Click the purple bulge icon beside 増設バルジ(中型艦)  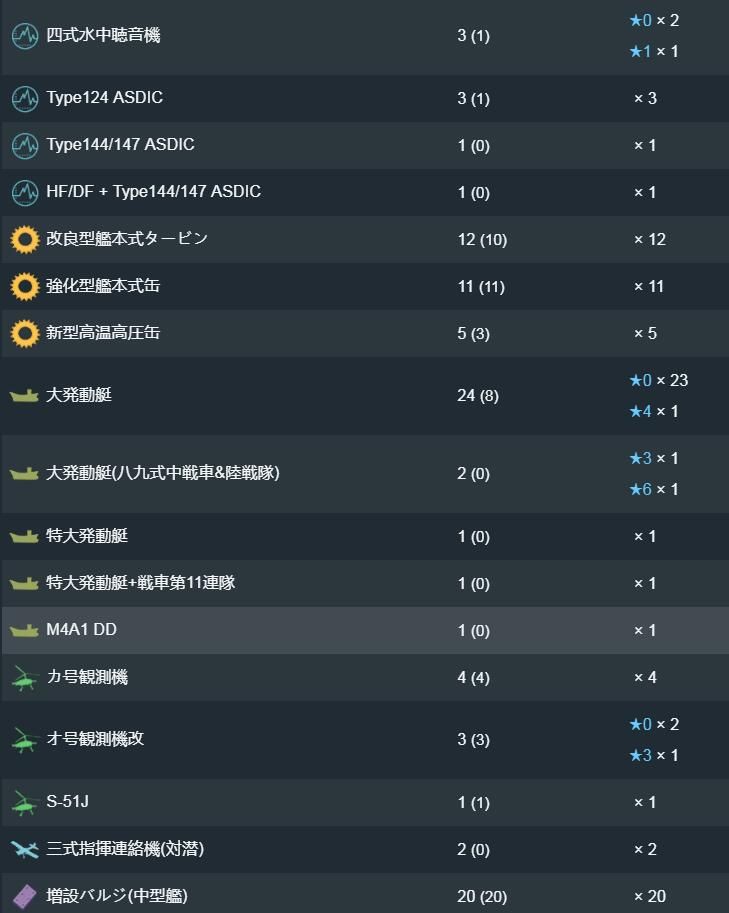(x=24, y=897)
